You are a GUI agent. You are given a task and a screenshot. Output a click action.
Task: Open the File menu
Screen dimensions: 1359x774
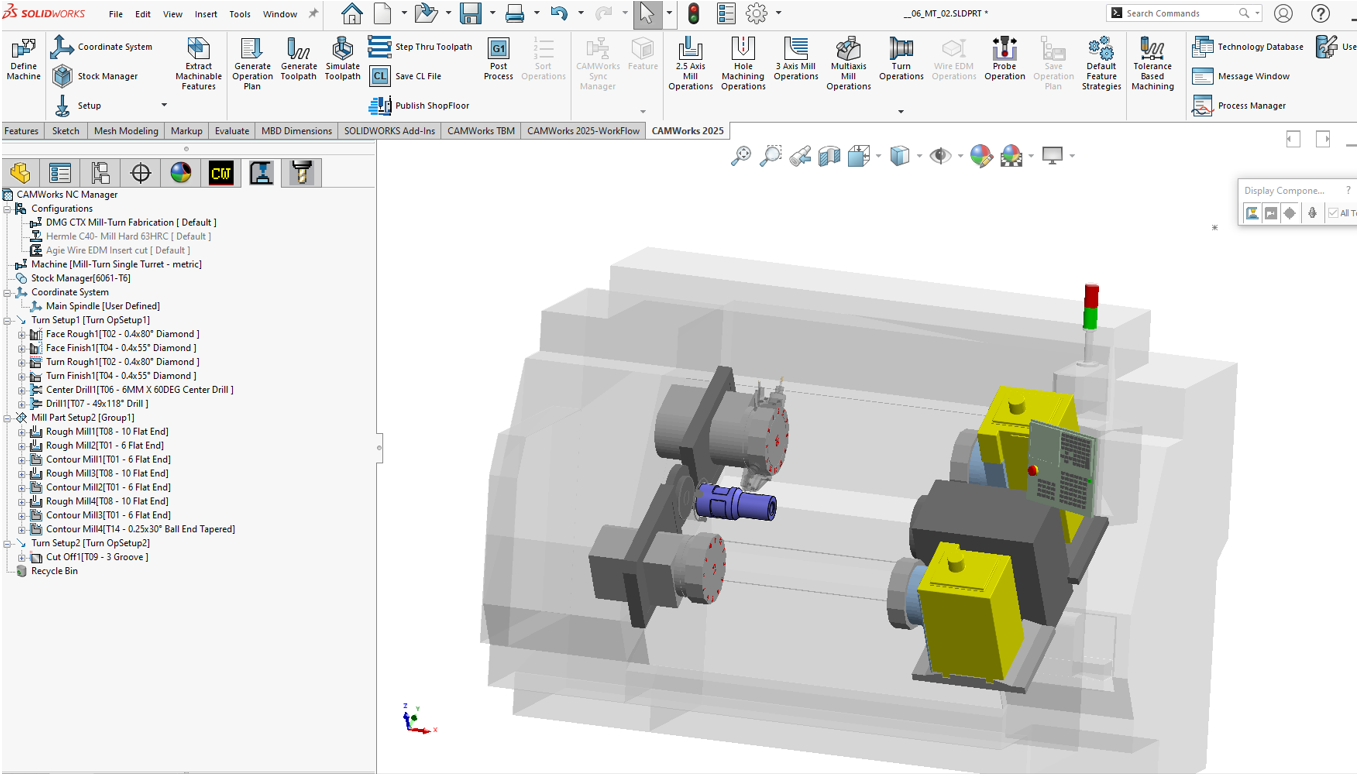pos(116,14)
